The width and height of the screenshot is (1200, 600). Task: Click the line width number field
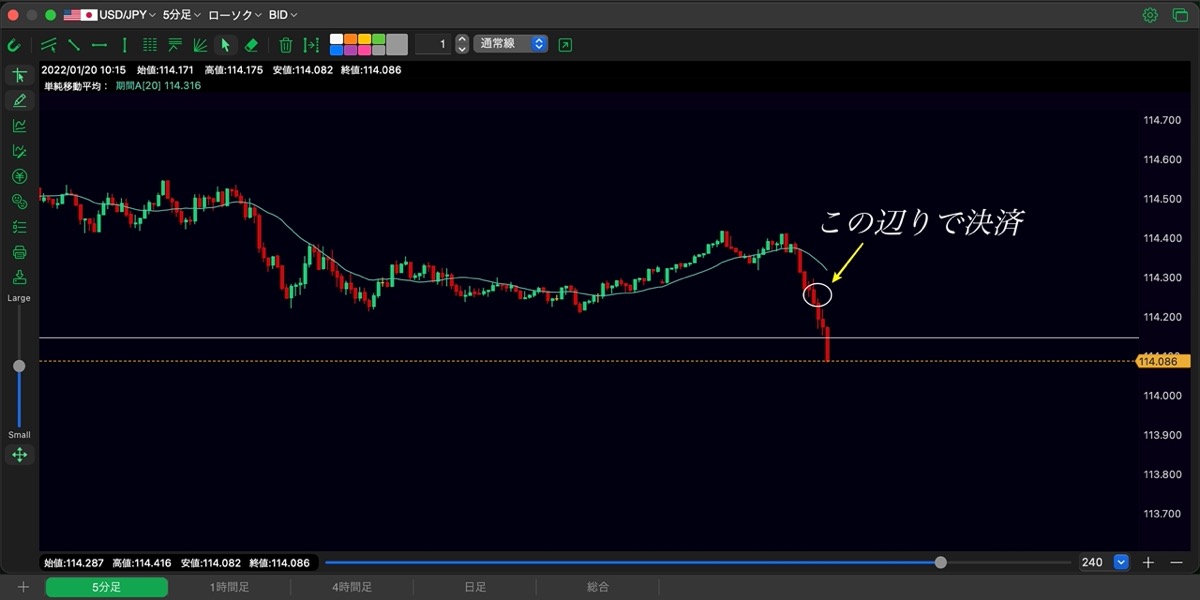pyautogui.click(x=432, y=44)
